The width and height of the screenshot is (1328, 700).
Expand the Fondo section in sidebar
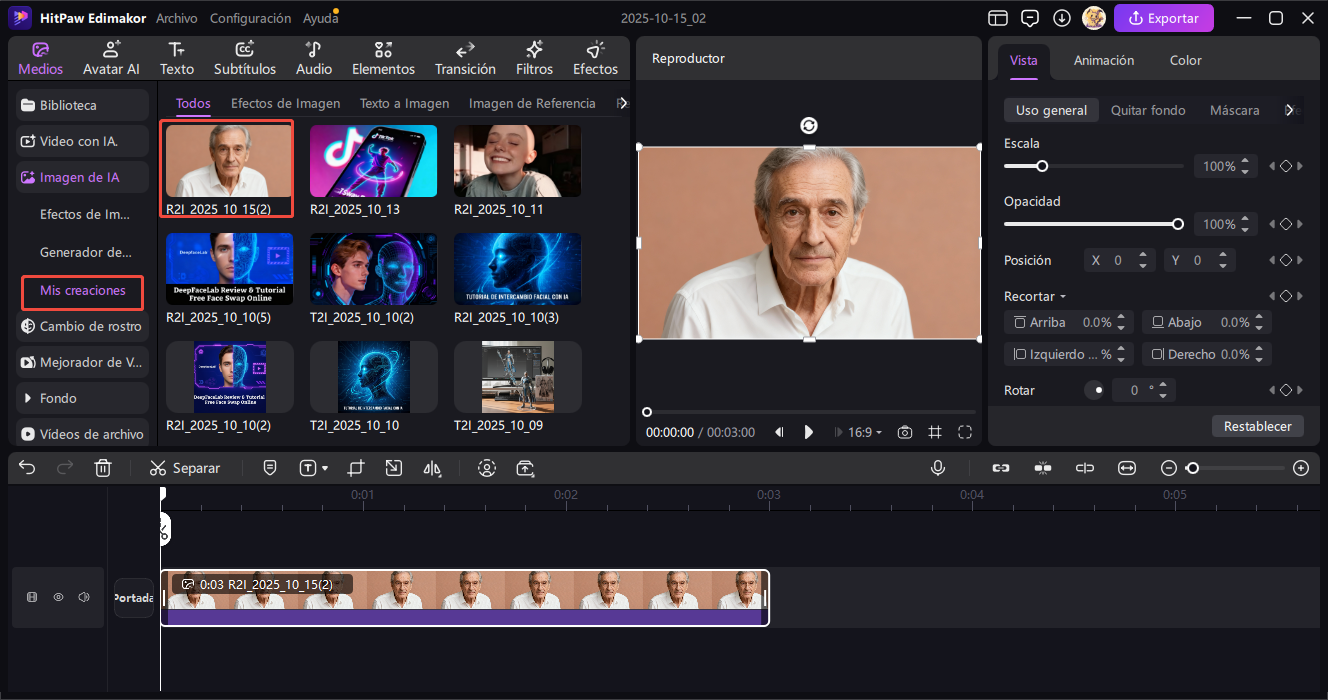[x=58, y=398]
